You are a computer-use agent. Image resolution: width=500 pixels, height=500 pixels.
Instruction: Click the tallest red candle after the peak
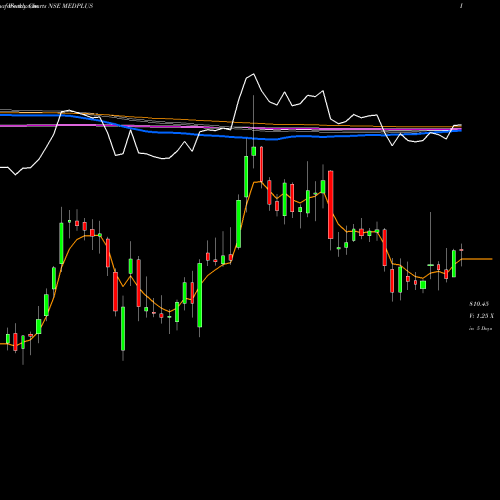(x=331, y=205)
